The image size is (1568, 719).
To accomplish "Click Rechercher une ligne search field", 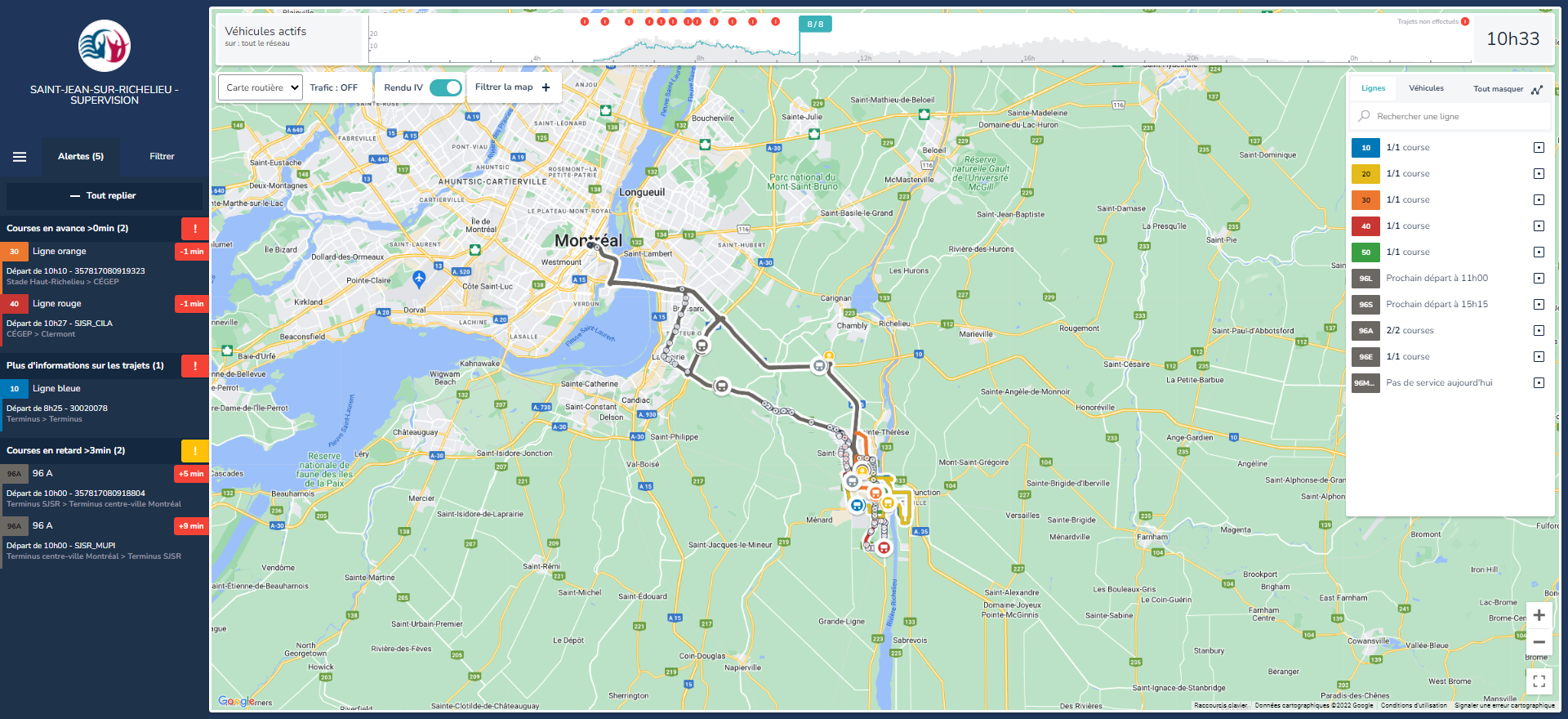I will coord(1450,116).
